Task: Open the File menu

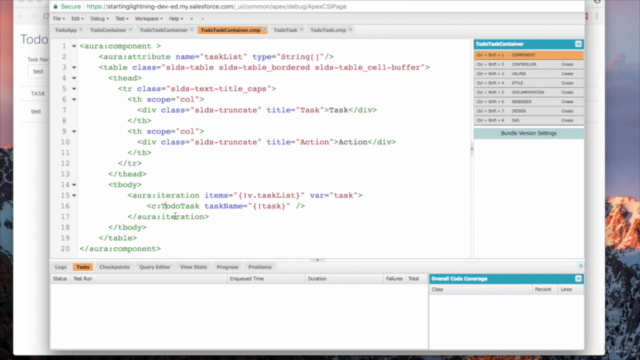Action: (x=58, y=19)
